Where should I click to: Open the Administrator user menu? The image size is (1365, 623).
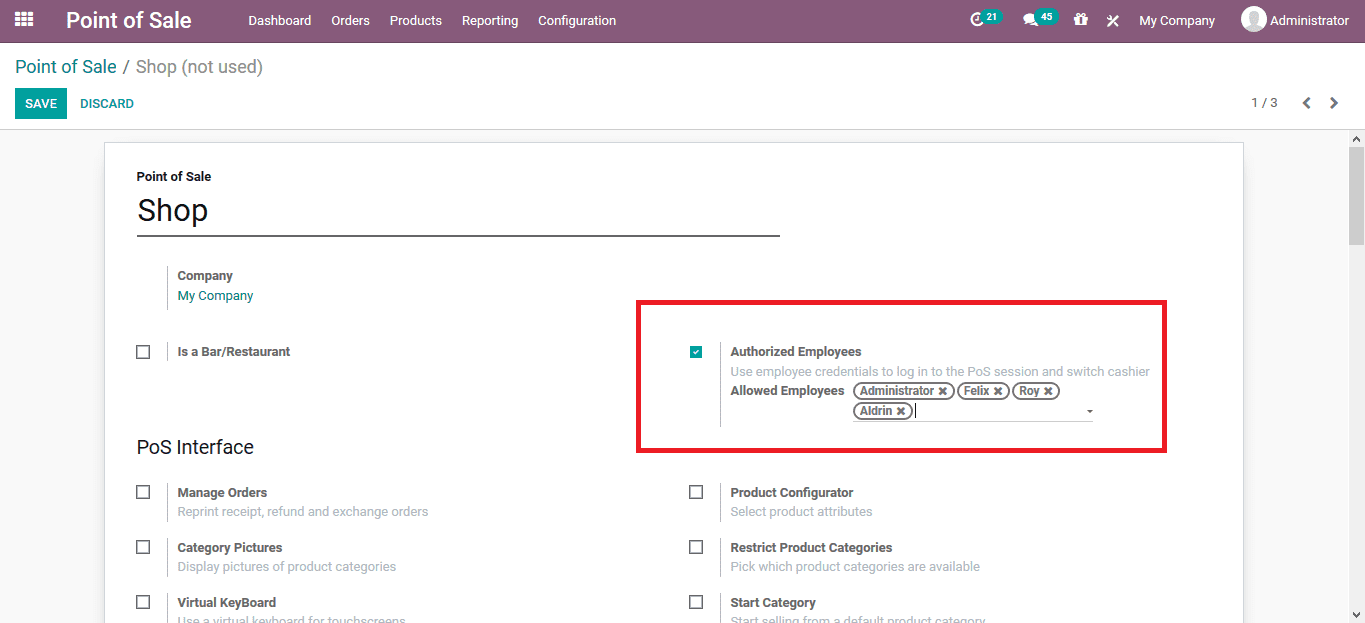pos(1295,20)
